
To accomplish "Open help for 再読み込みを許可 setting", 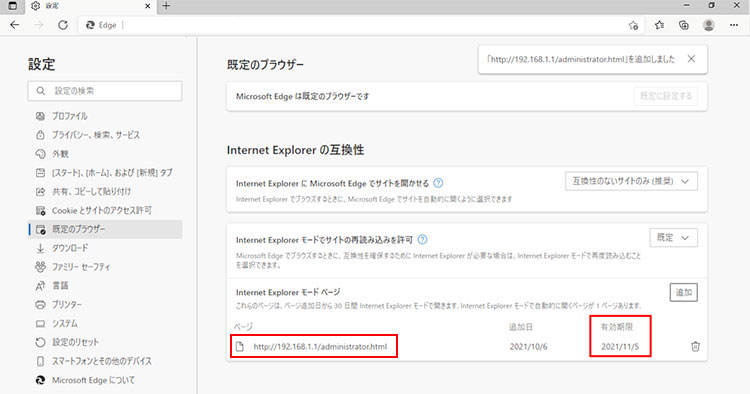I will (422, 240).
